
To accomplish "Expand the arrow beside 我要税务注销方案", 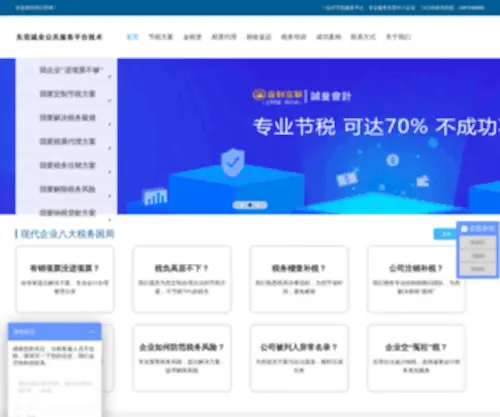I will point(110,172).
